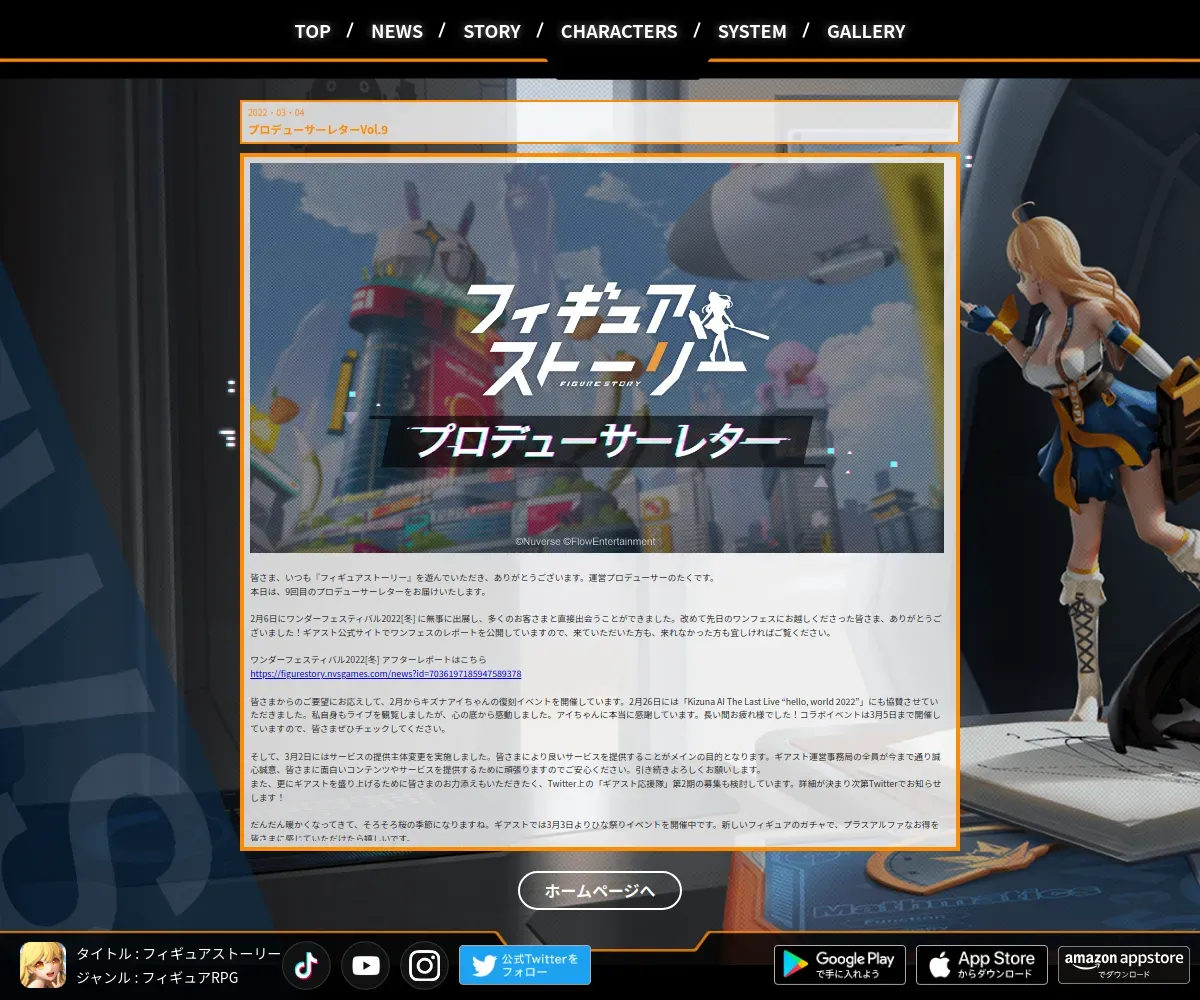Click the Amazon Appstore download badge
Image resolution: width=1200 pixels, height=1000 pixels.
click(1124, 965)
